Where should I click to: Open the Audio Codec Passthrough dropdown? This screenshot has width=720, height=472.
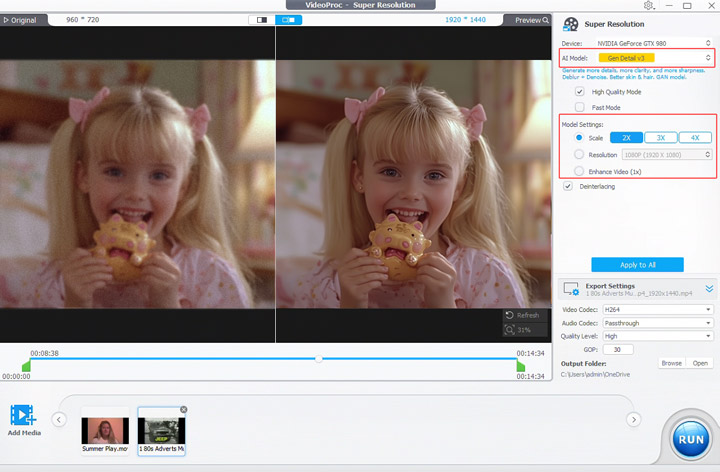pos(658,323)
